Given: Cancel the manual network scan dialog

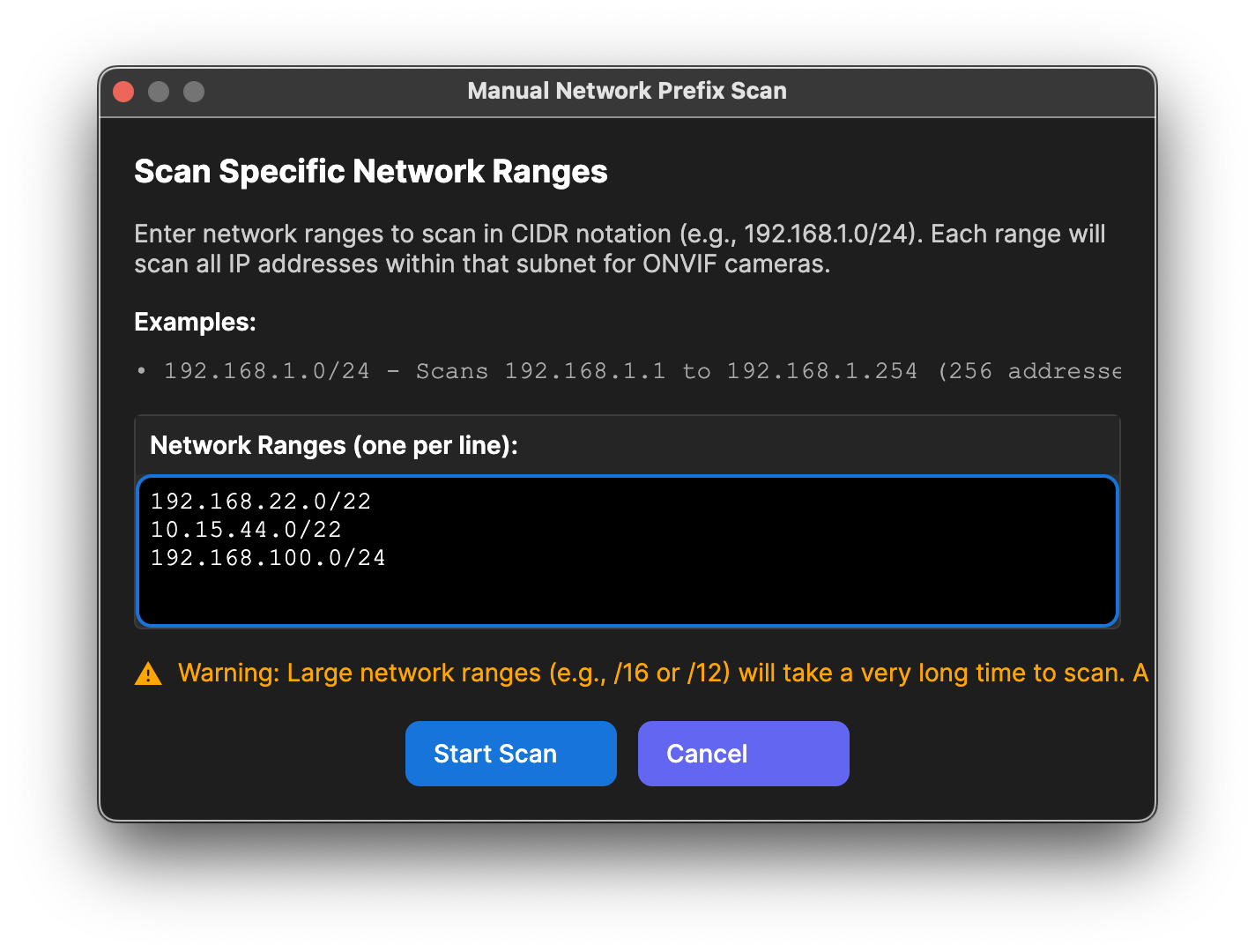Looking at the screenshot, I should (x=743, y=754).
